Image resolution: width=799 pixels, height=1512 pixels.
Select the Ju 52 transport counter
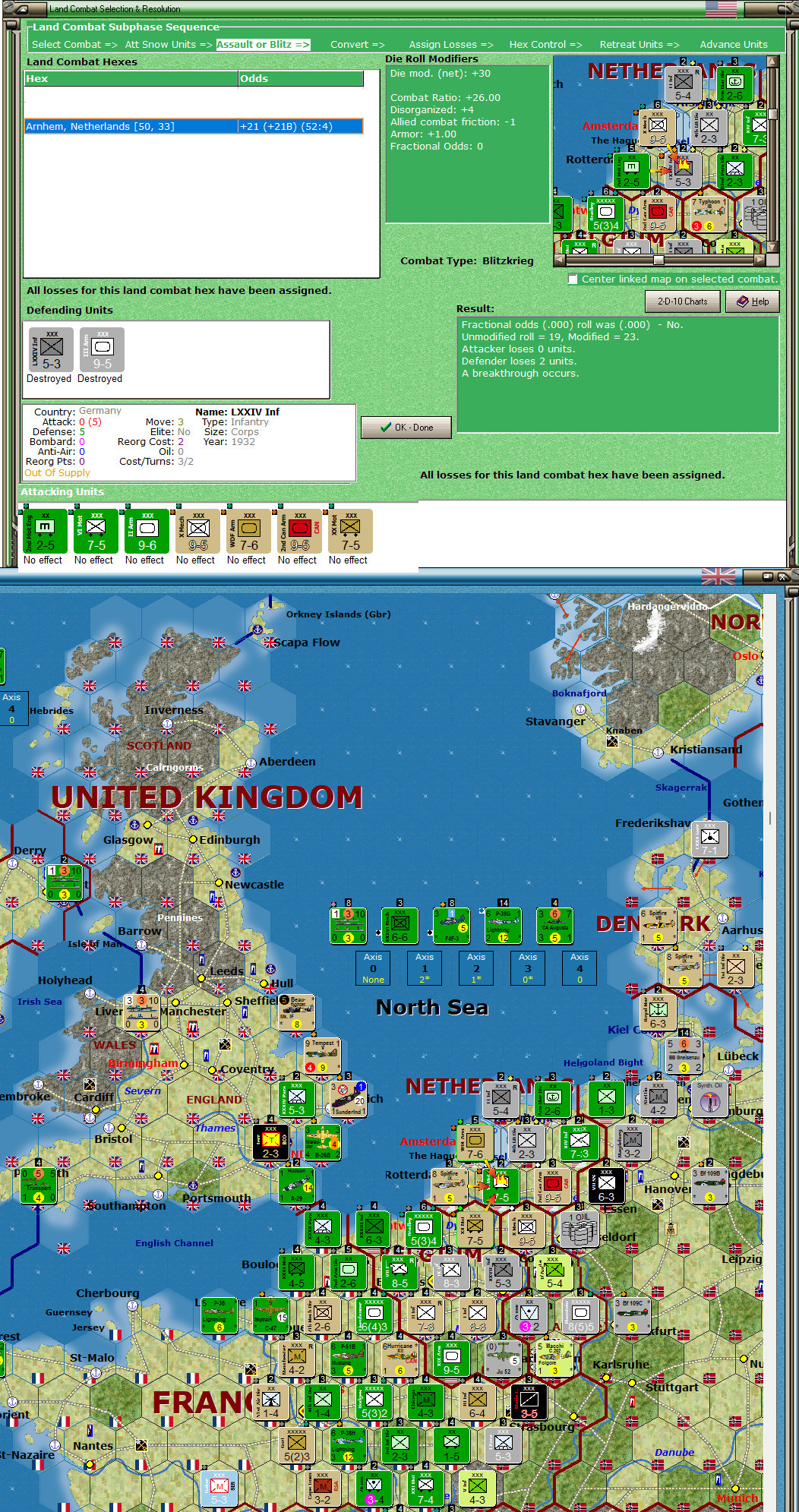point(503,1359)
